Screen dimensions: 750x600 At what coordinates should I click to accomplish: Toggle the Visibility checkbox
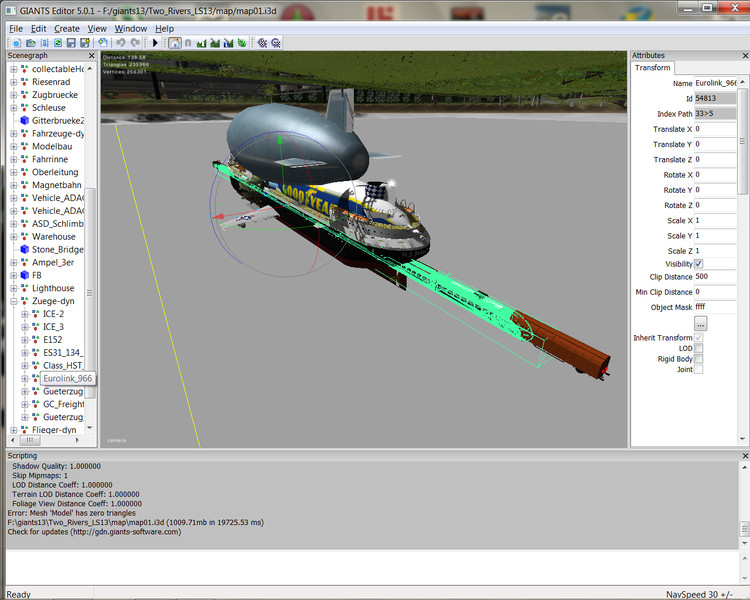698,264
